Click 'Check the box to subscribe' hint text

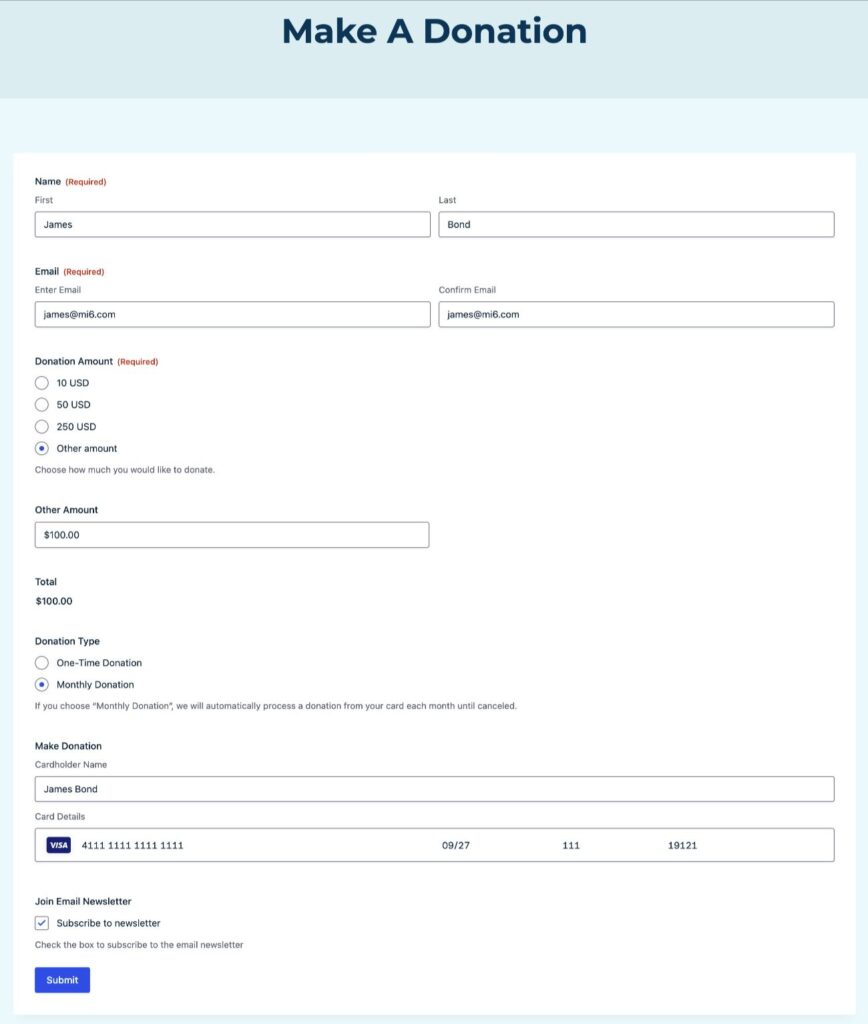click(139, 945)
